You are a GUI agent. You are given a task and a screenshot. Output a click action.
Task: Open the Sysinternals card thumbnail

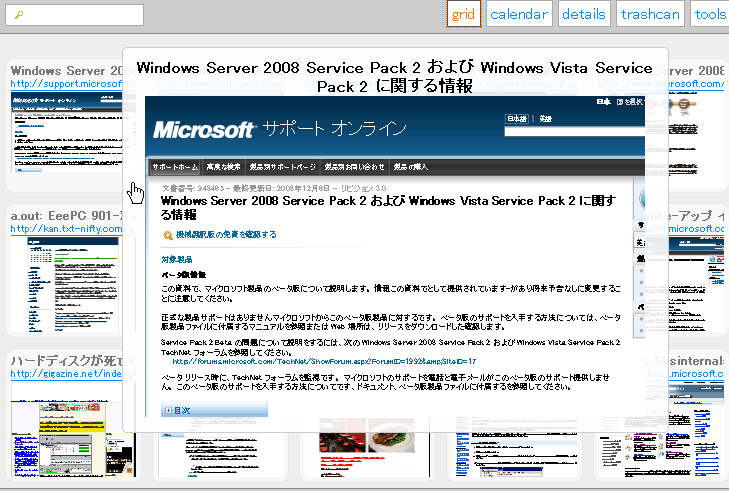click(662, 431)
